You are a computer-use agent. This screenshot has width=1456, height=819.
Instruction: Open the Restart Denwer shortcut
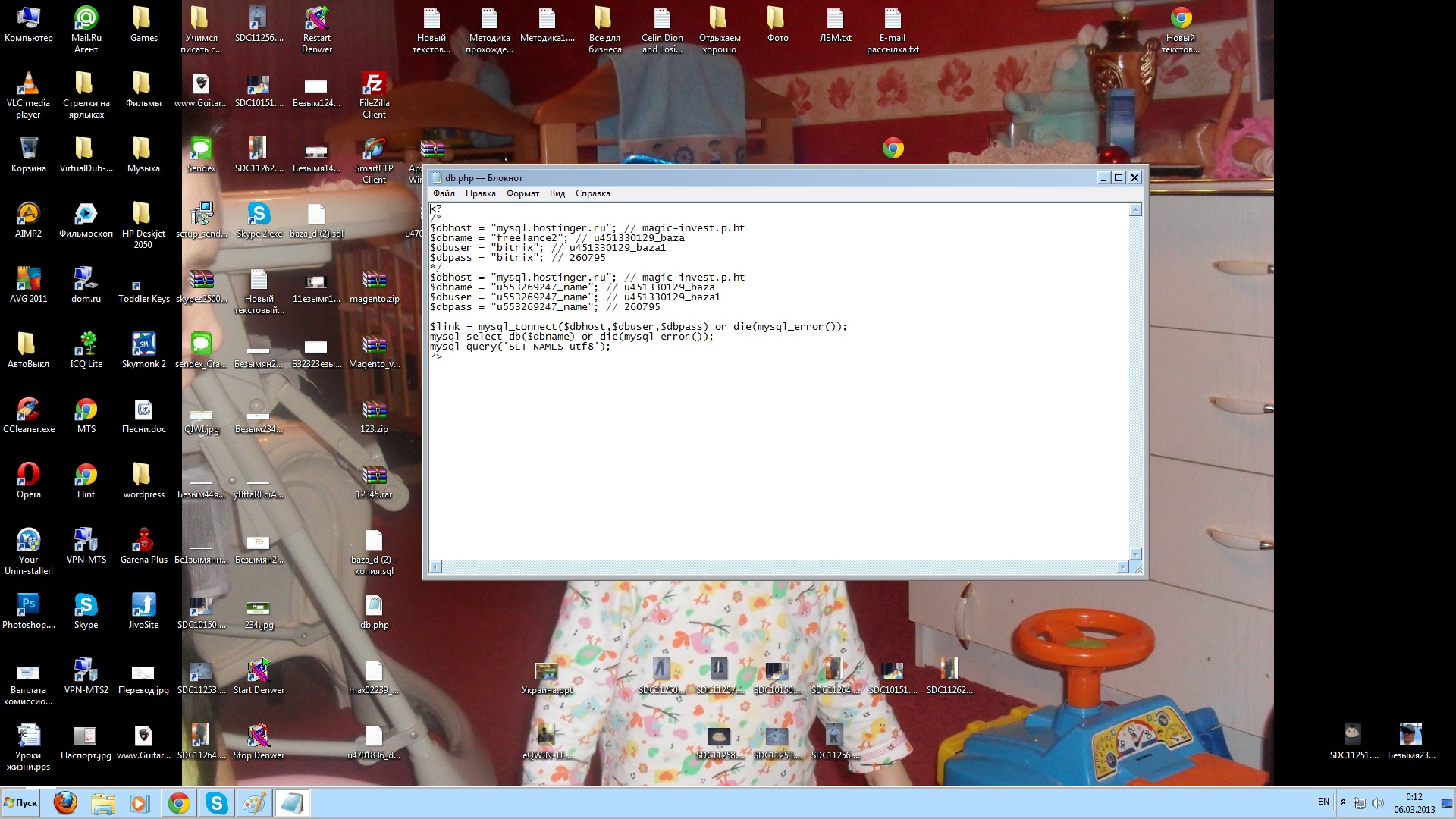(x=316, y=19)
